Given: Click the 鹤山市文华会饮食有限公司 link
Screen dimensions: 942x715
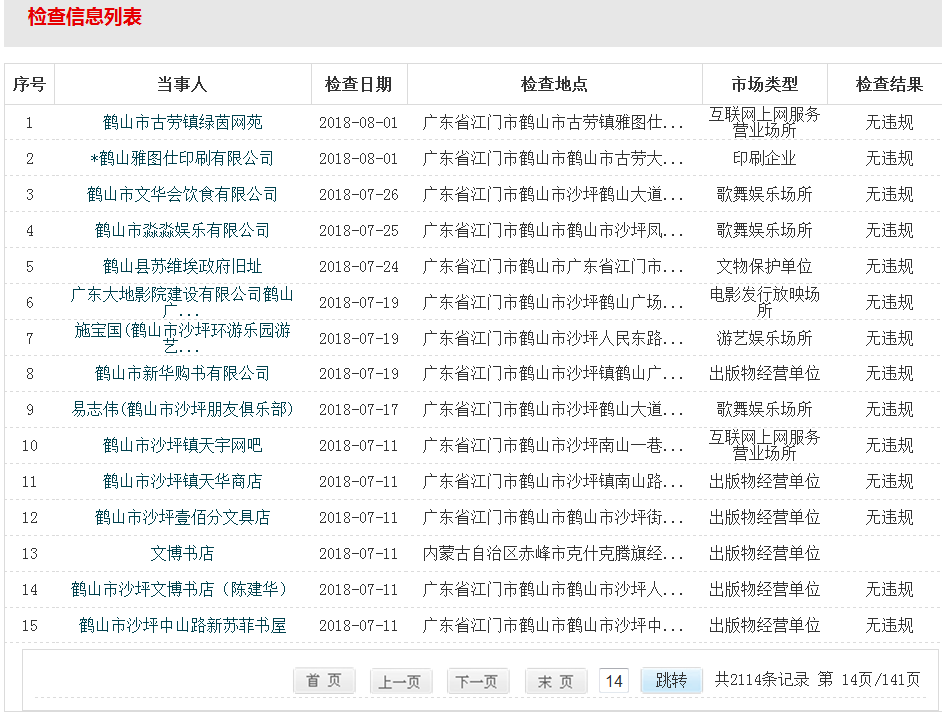Looking at the screenshot, I should [x=182, y=194].
